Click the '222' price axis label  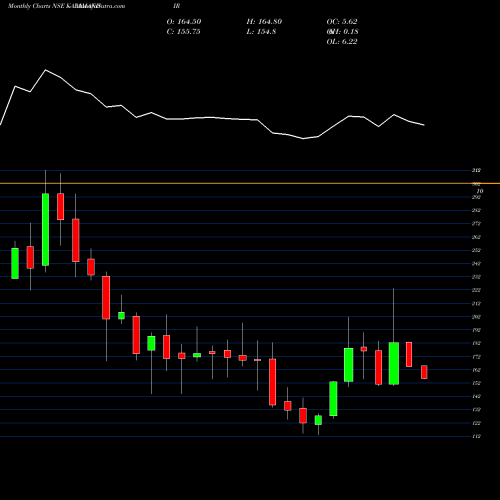tap(476, 290)
